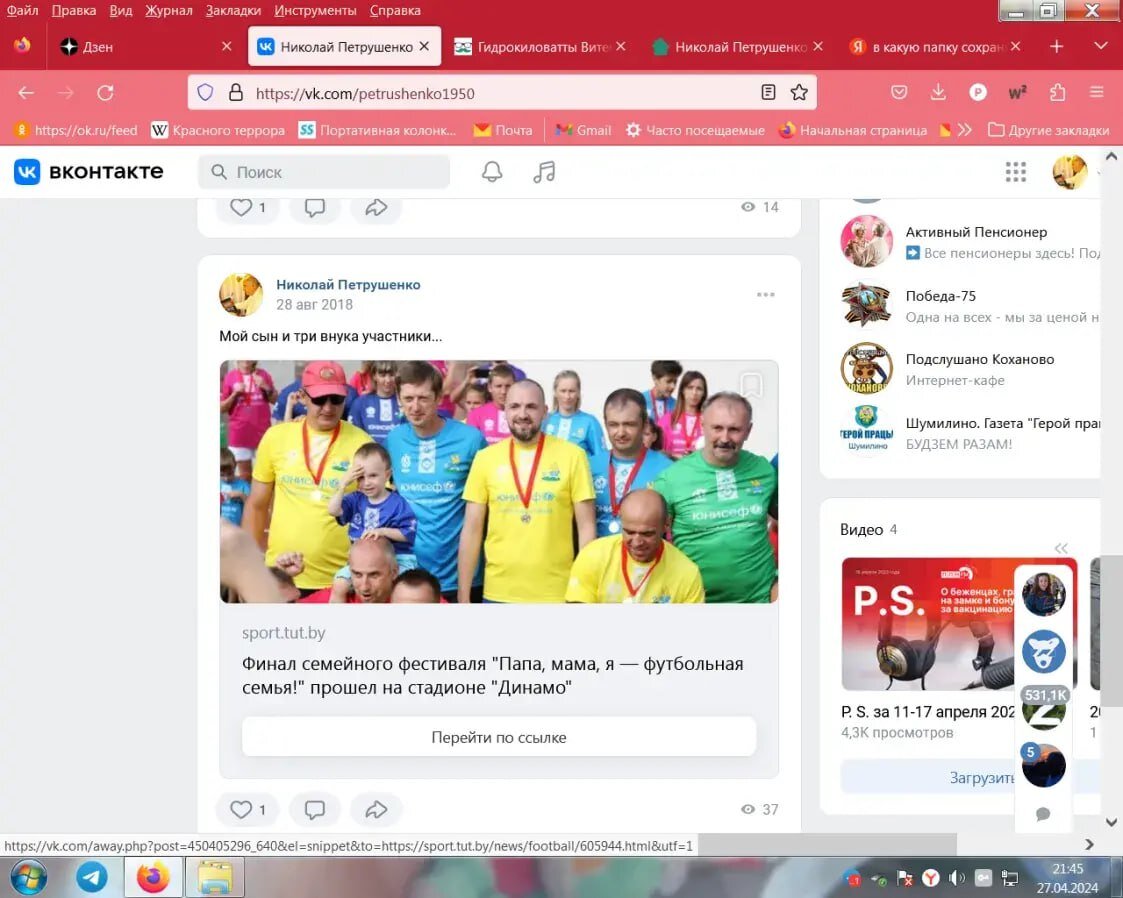Image resolution: width=1123 pixels, height=898 pixels.
Task: Bookmark this page with the star icon
Action: [x=799, y=92]
